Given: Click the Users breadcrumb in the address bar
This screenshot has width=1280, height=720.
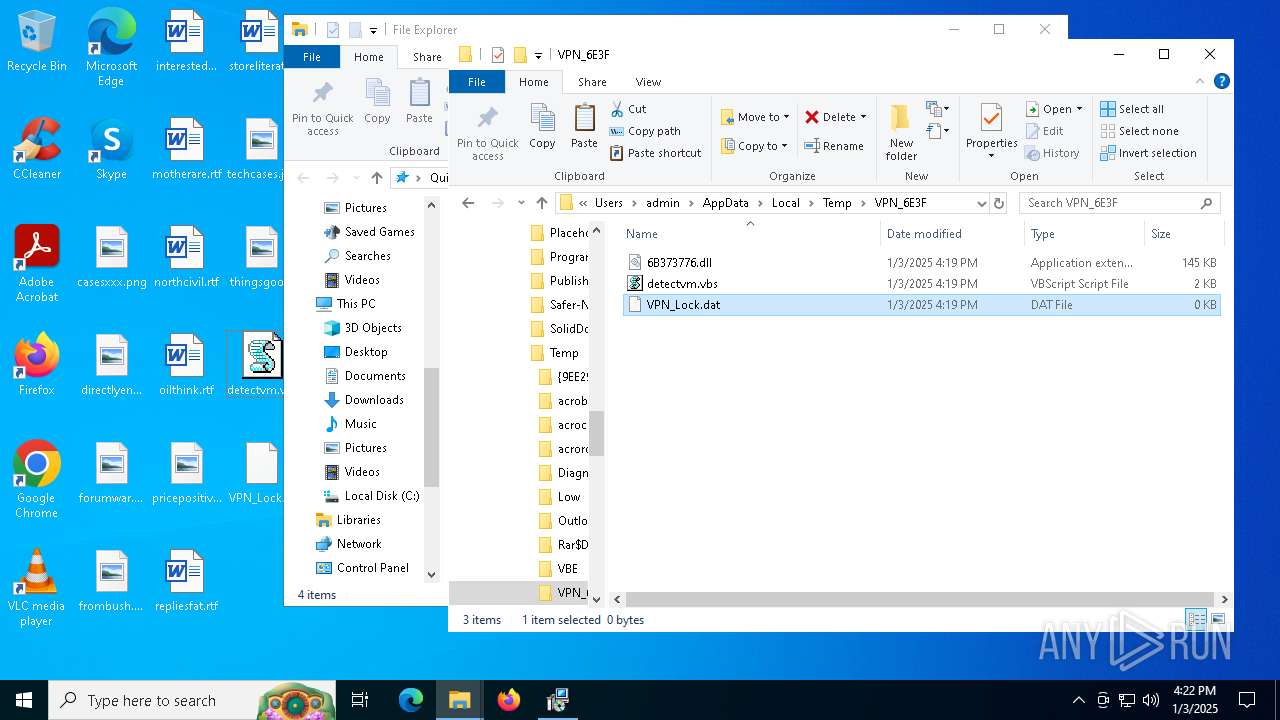Looking at the screenshot, I should point(608,202).
